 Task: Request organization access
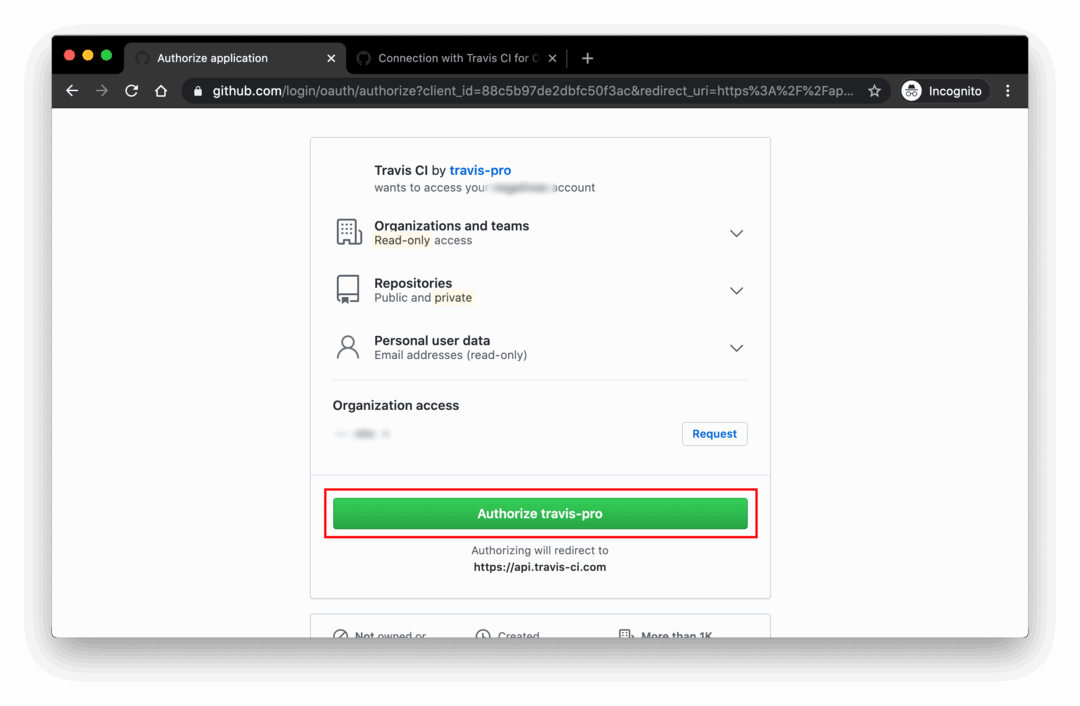[714, 434]
